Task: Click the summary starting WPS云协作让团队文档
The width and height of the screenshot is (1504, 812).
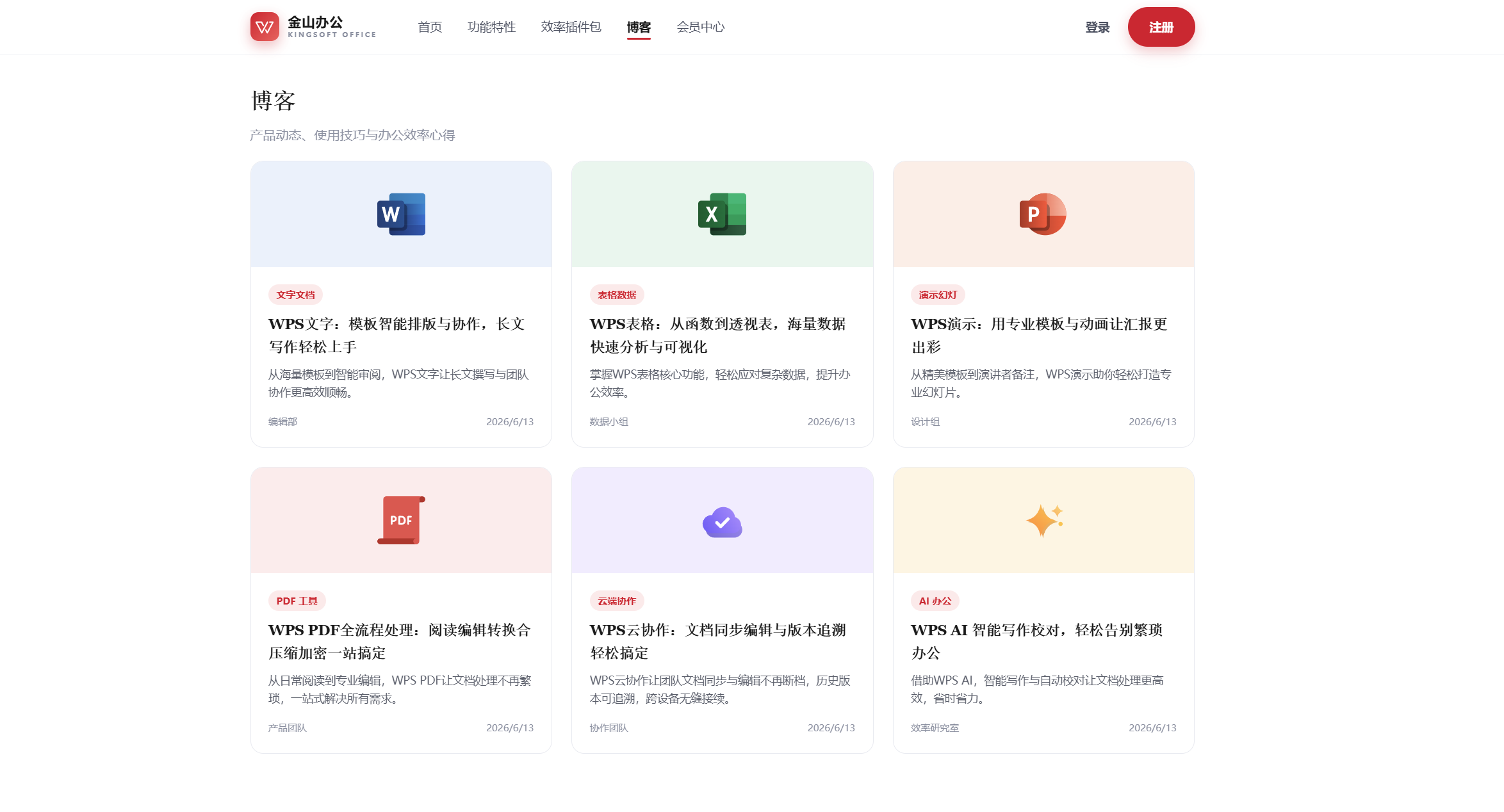Action: (720, 689)
